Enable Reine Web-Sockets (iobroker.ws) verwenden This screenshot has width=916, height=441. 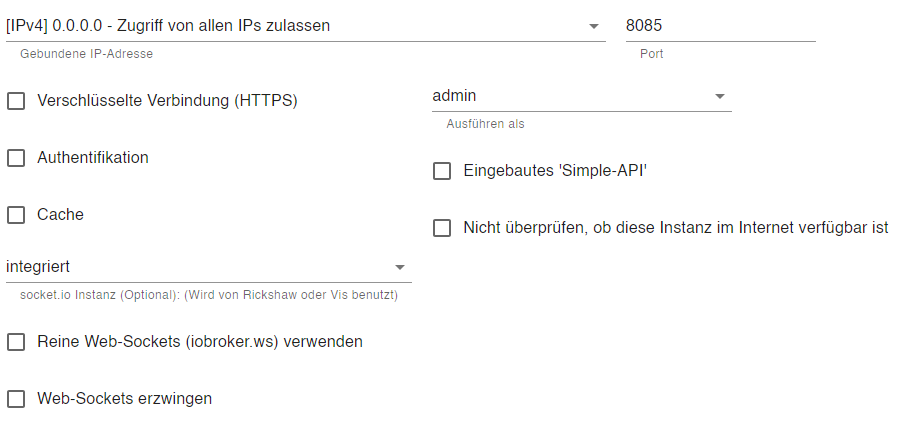[16, 342]
